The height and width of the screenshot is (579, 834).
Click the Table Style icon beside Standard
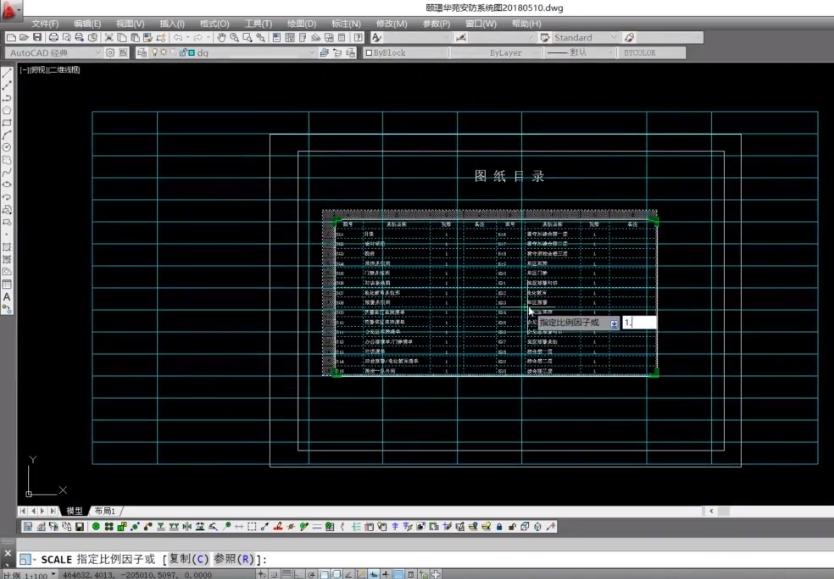point(545,37)
